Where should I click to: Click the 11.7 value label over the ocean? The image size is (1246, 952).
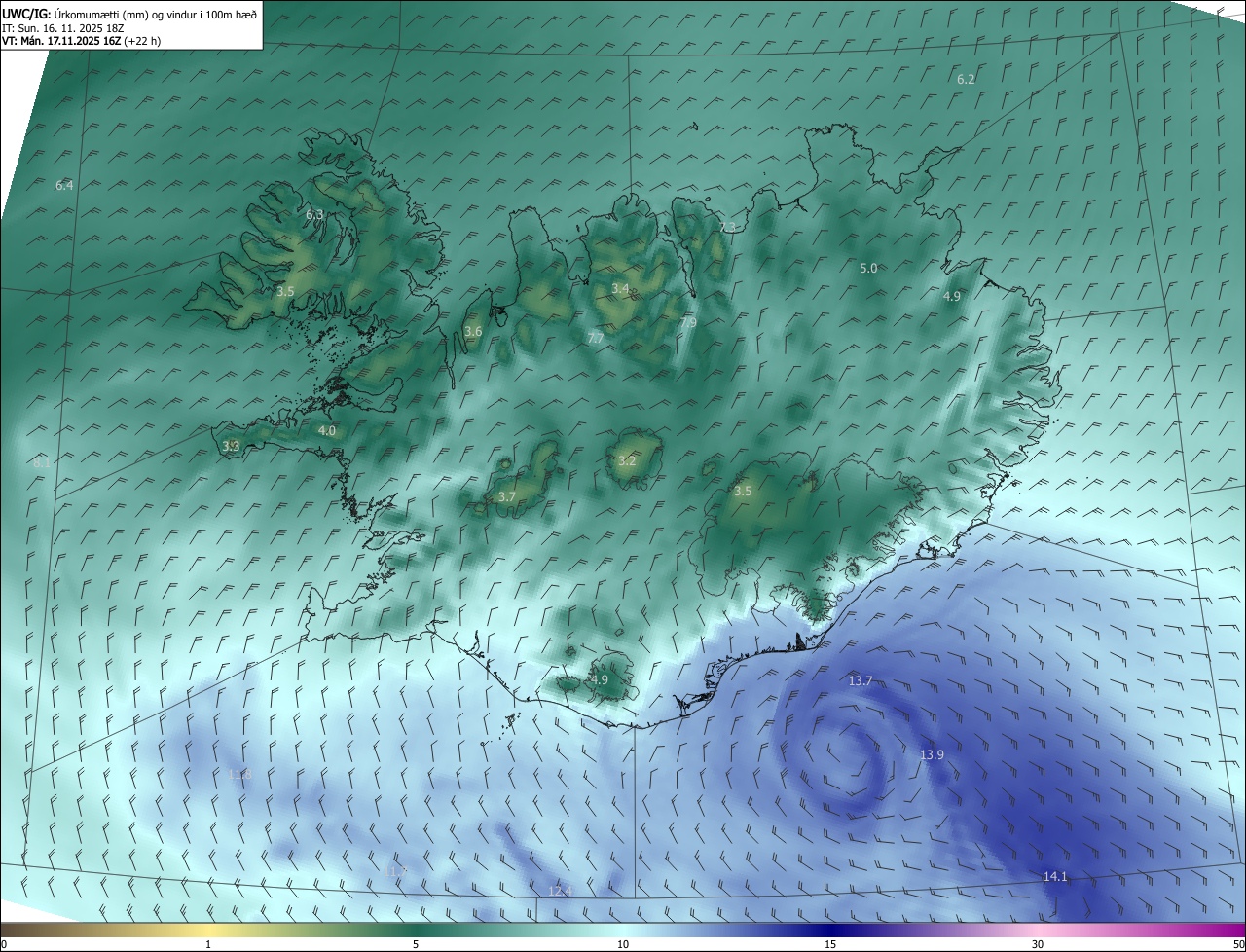(396, 871)
